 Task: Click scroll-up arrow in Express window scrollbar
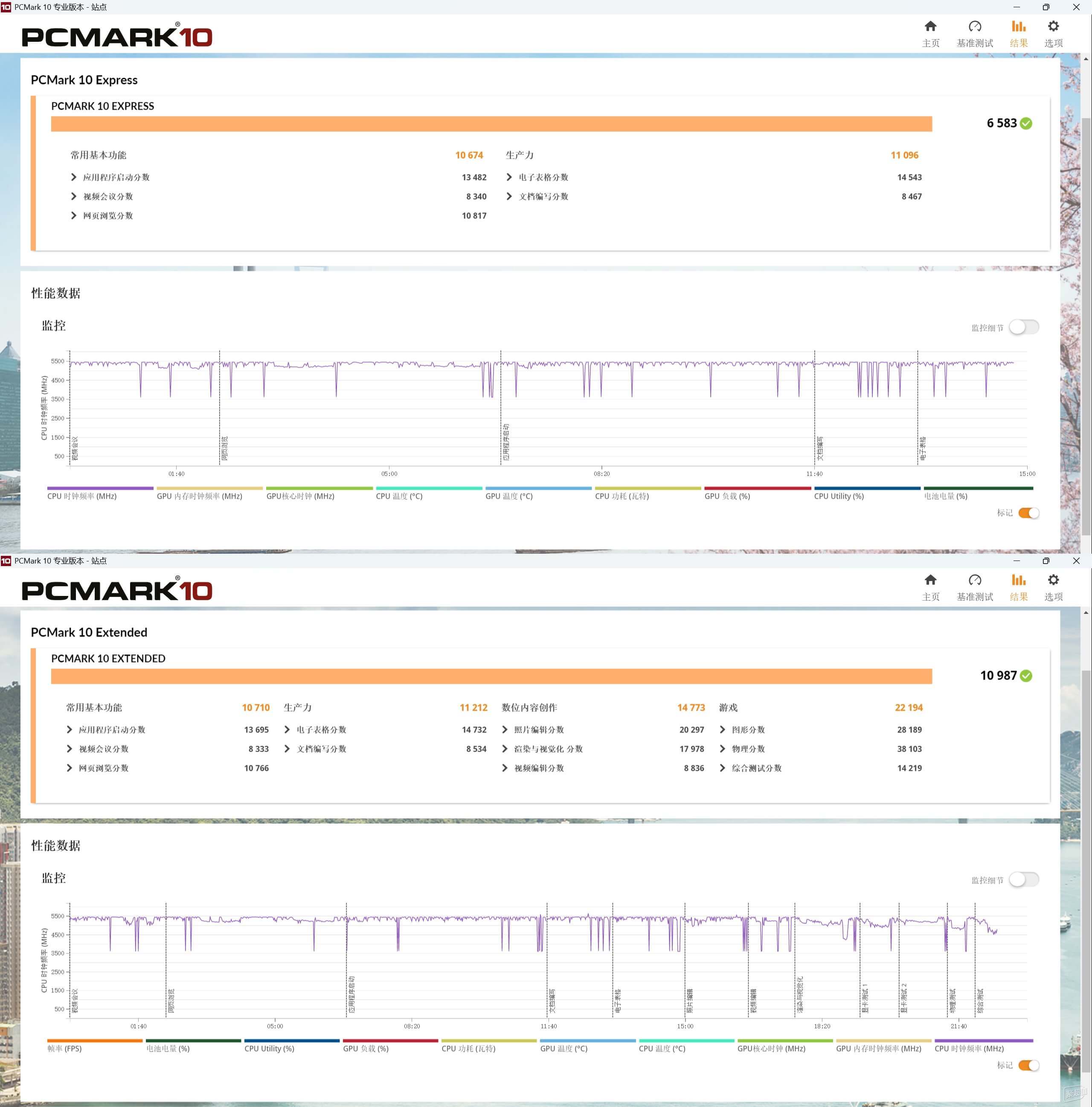(1086, 58)
